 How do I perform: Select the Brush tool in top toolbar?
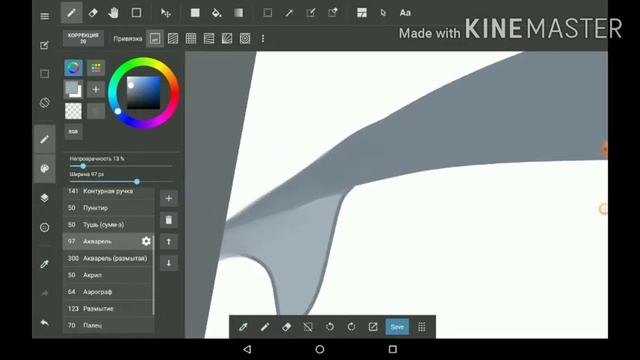point(71,13)
